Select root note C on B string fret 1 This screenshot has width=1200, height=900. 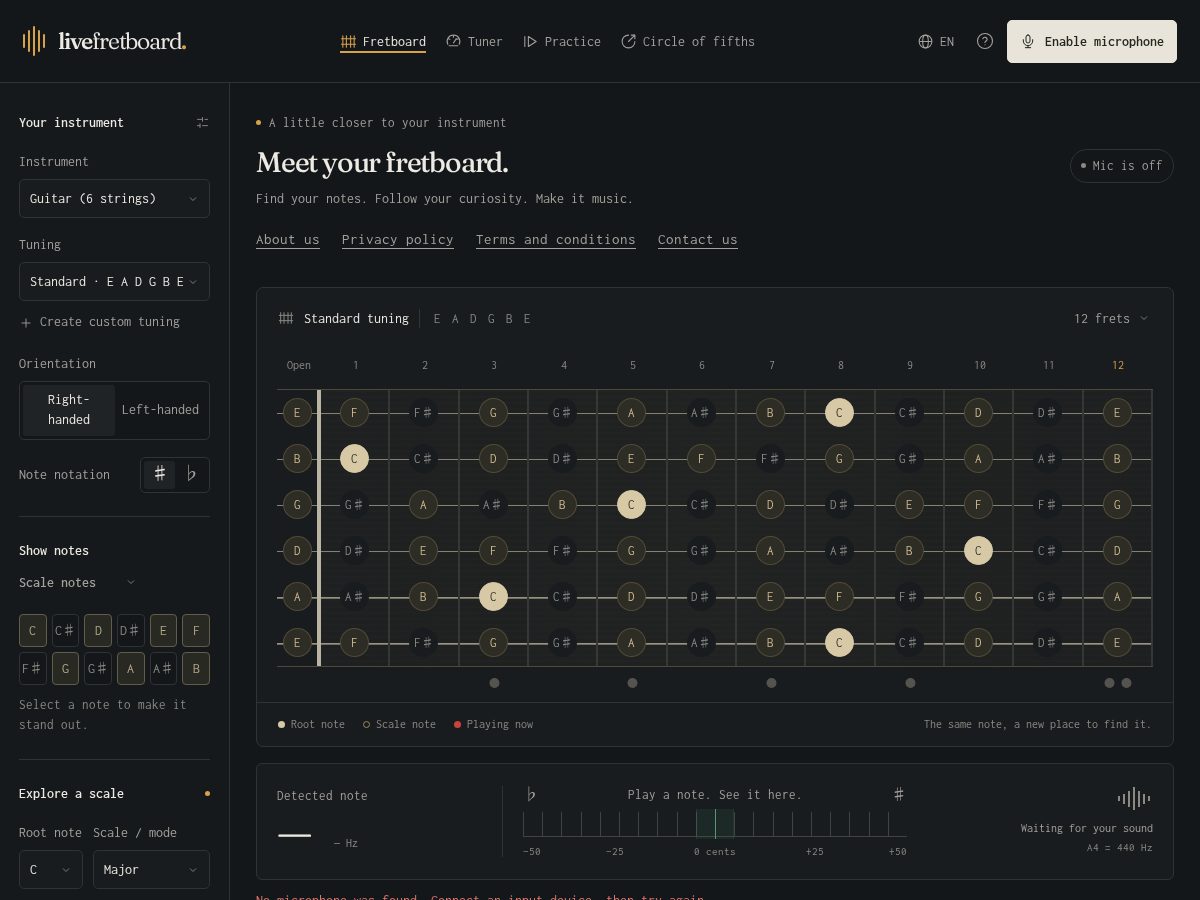coord(354,458)
